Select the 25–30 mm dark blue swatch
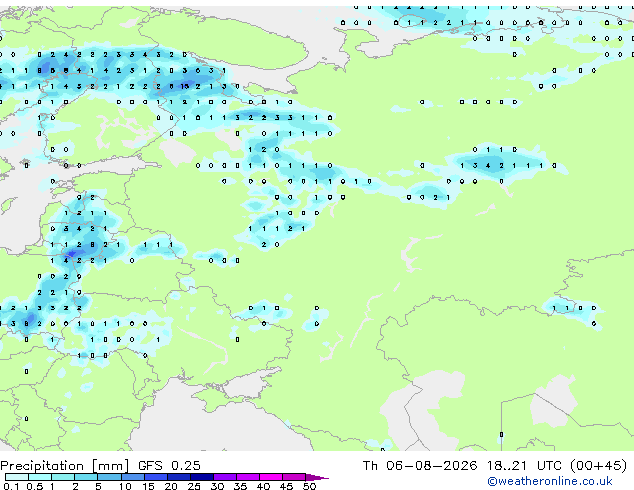 point(201,477)
